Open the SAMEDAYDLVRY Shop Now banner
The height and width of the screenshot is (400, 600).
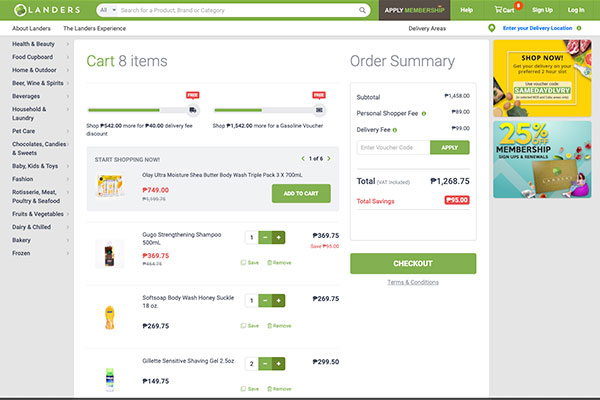pos(542,78)
